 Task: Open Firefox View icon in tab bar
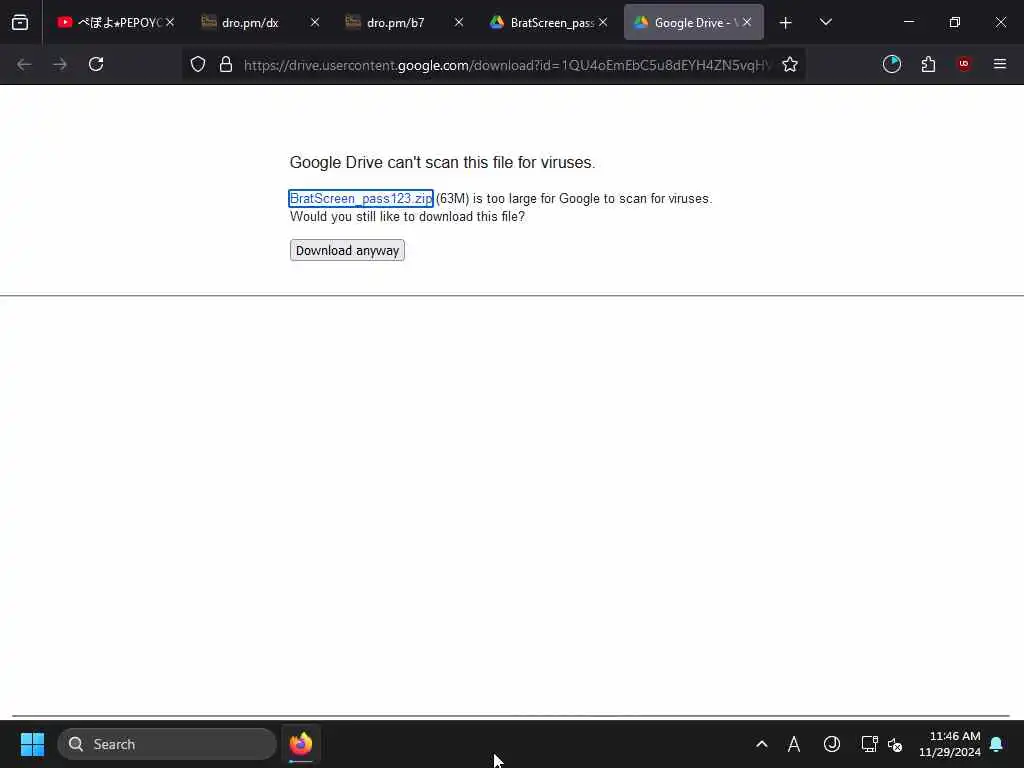click(x=20, y=22)
